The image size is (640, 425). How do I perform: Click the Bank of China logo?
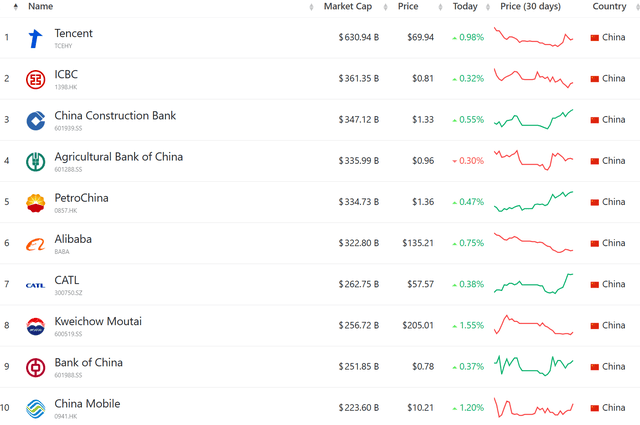[x=36, y=367]
